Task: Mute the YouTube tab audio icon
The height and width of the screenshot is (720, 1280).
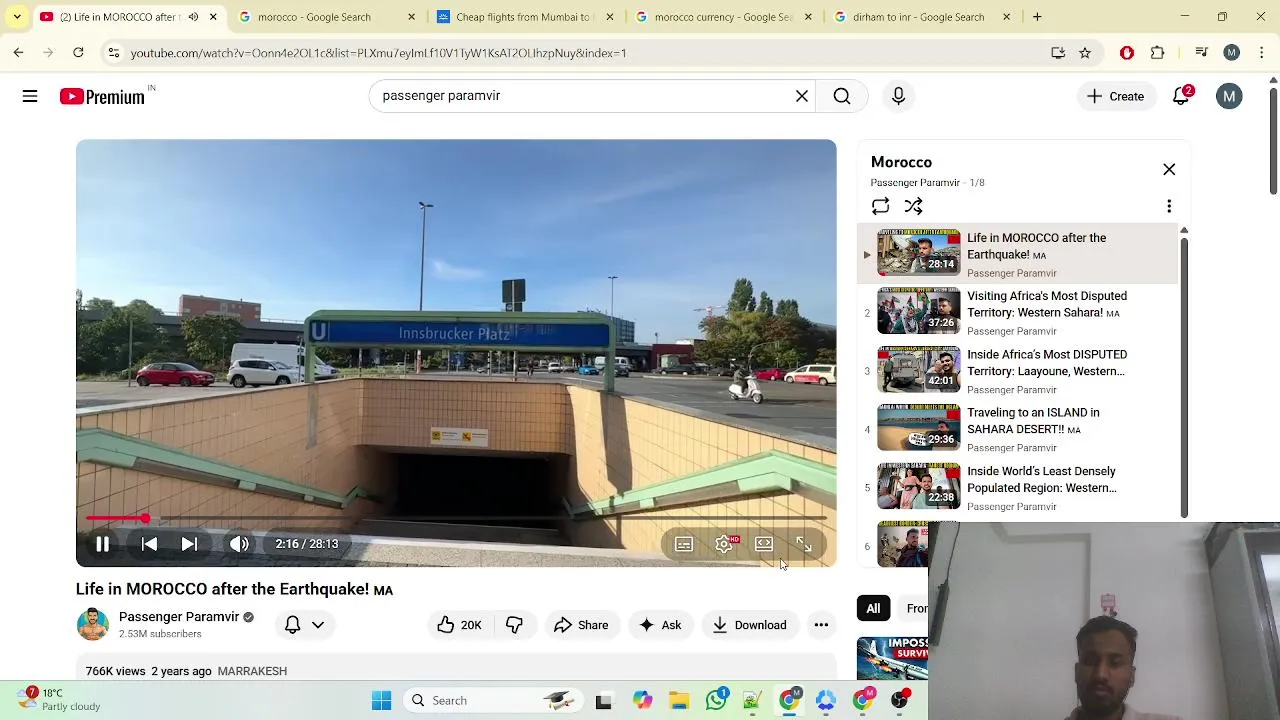Action: (x=193, y=17)
